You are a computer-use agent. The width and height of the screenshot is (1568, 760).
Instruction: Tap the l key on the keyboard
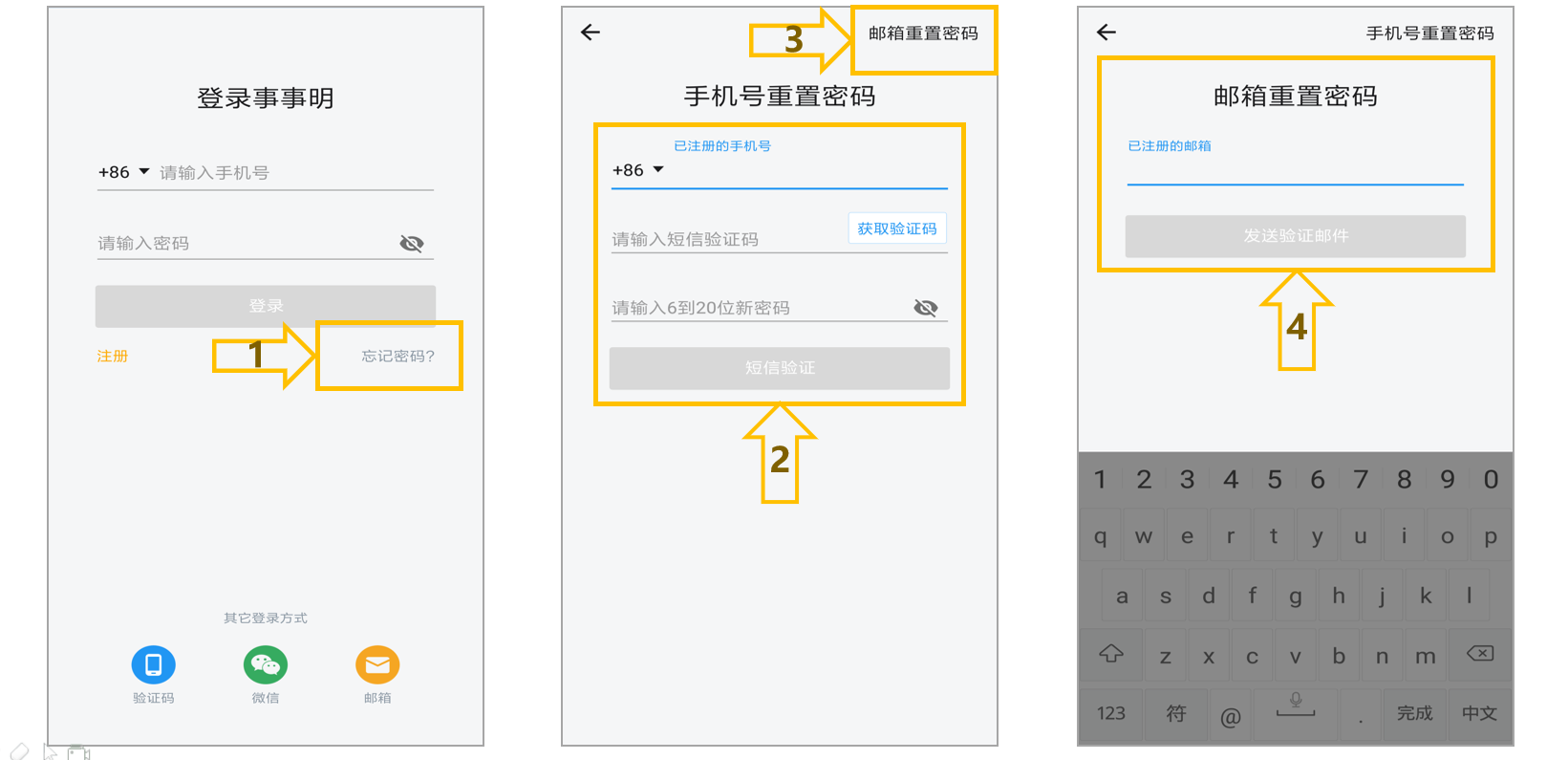(1469, 596)
